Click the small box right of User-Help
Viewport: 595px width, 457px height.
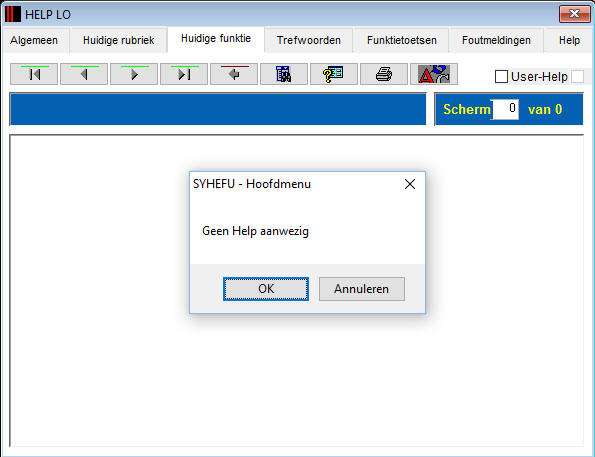click(x=578, y=77)
